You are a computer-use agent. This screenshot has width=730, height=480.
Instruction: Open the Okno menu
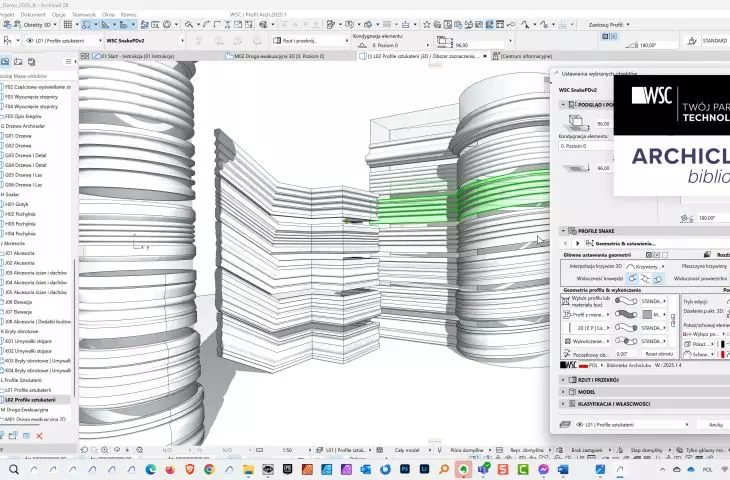tap(108, 15)
